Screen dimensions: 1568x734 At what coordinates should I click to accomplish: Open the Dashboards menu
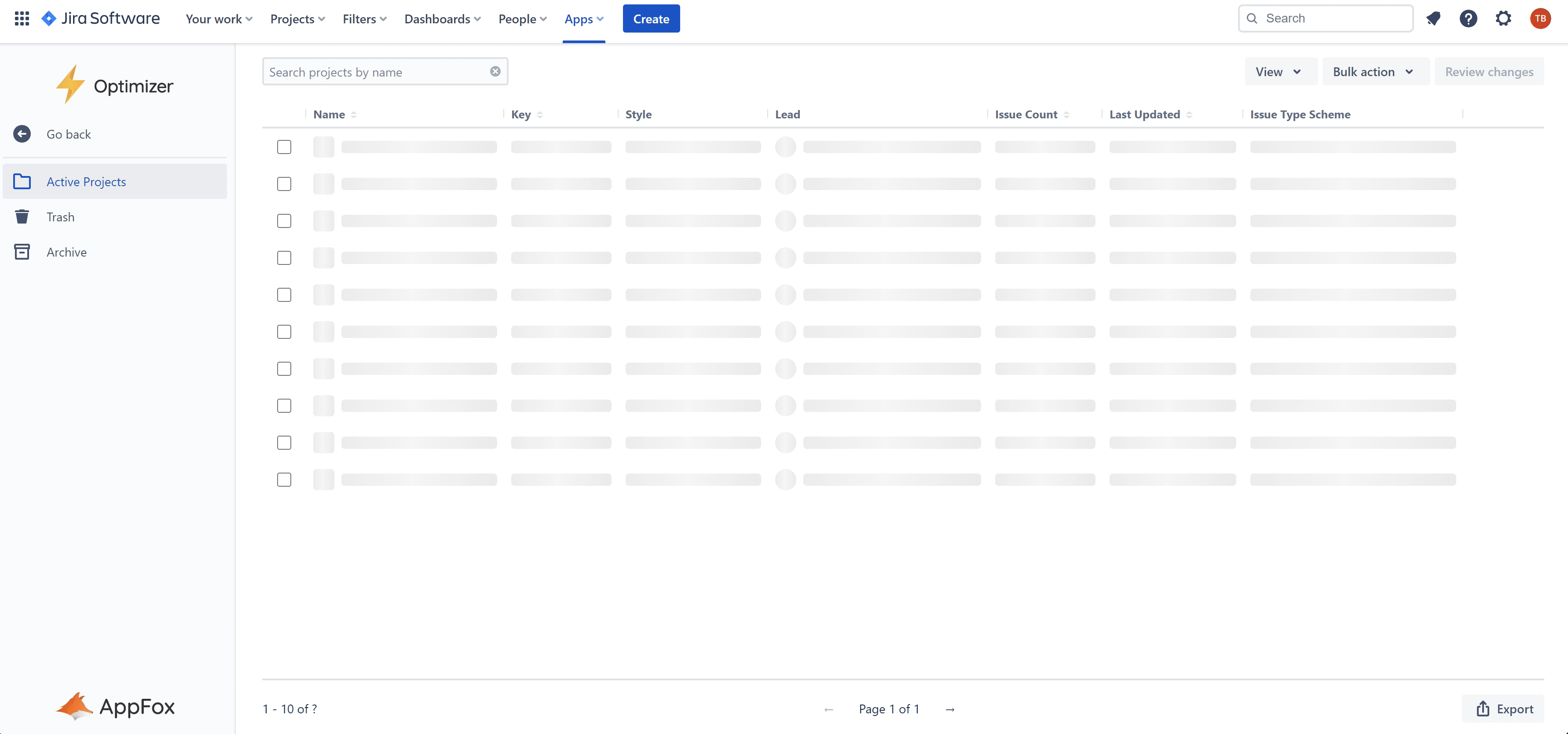pyautogui.click(x=443, y=19)
